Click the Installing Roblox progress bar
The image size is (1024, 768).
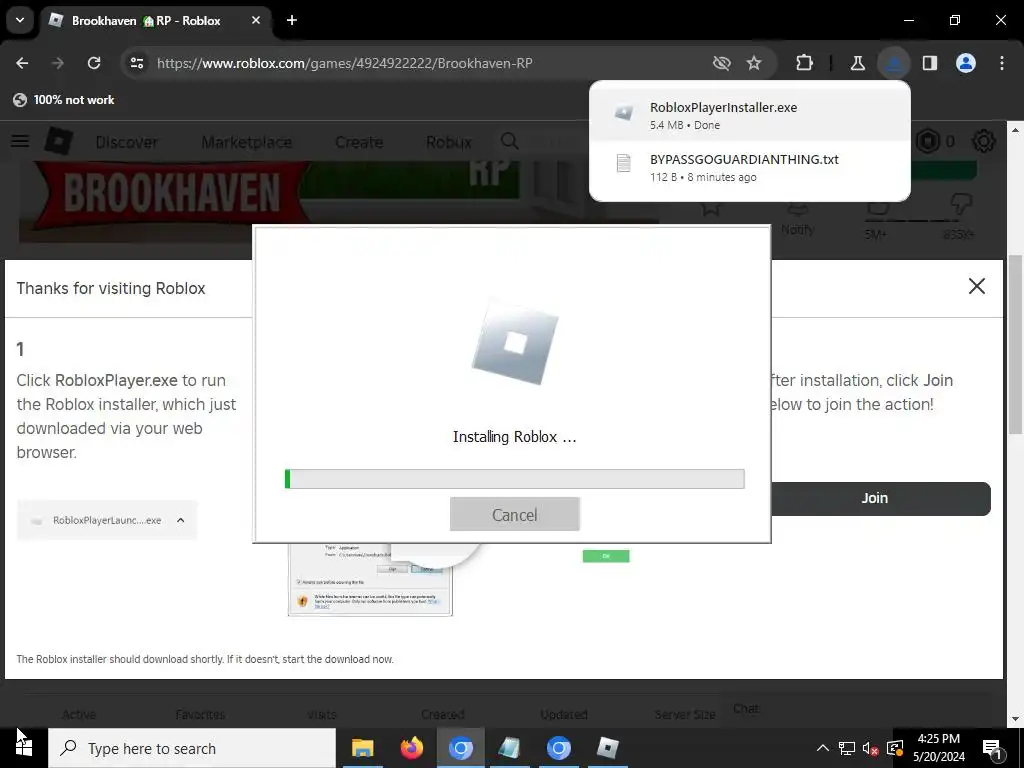point(515,479)
